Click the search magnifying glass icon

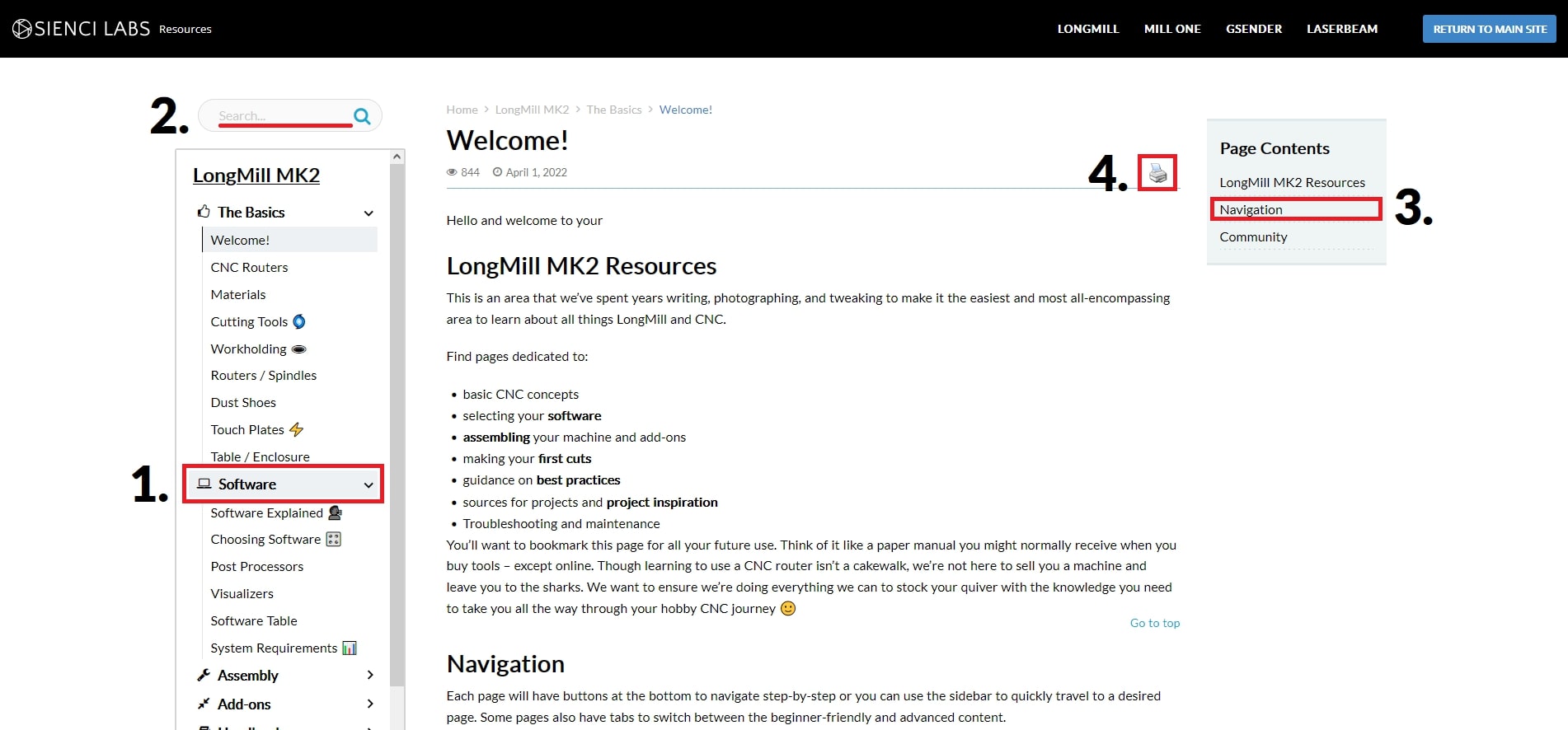click(362, 116)
